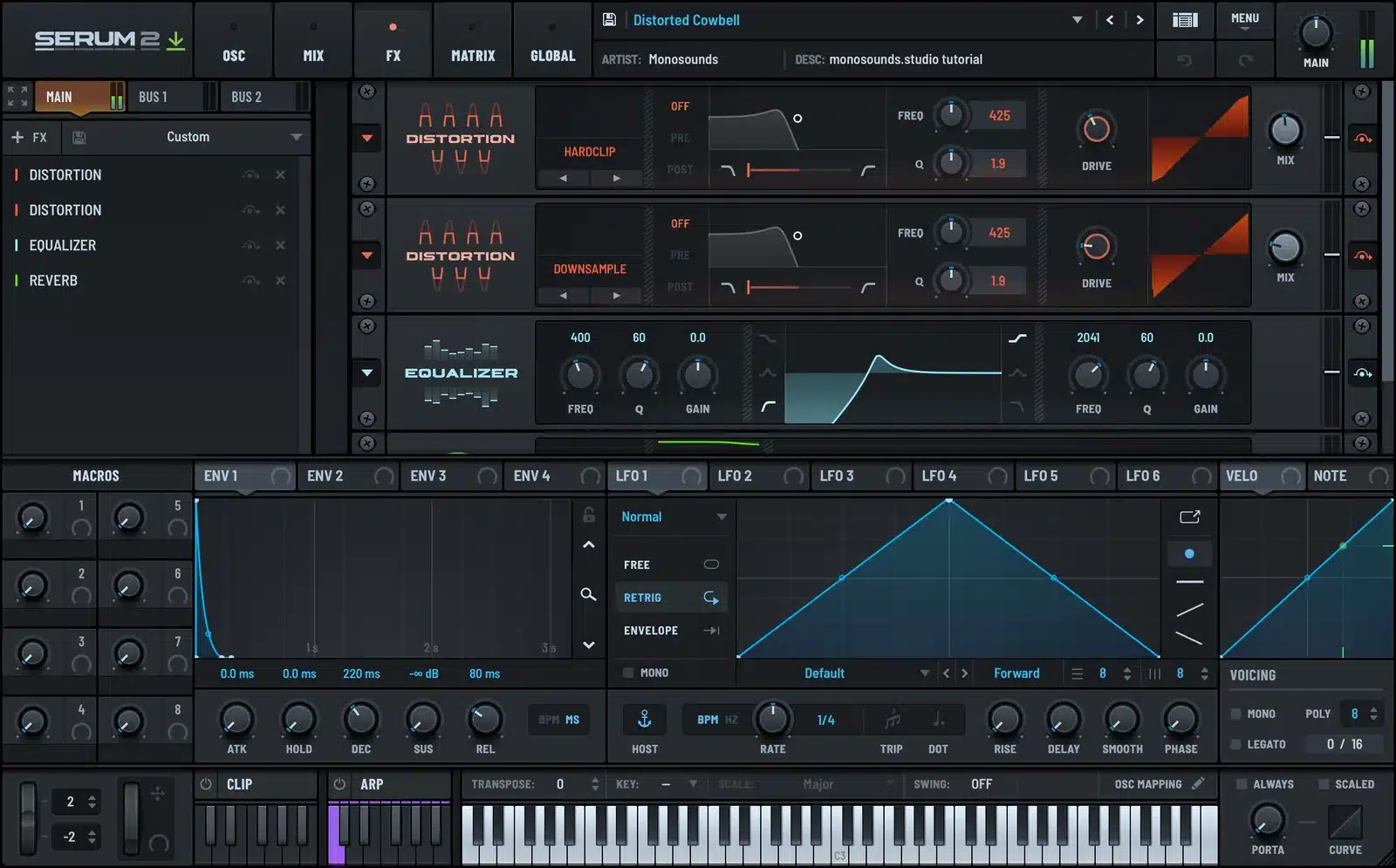This screenshot has height=868, width=1396.
Task: Select the LFO RETRIG mode
Action: click(670, 598)
